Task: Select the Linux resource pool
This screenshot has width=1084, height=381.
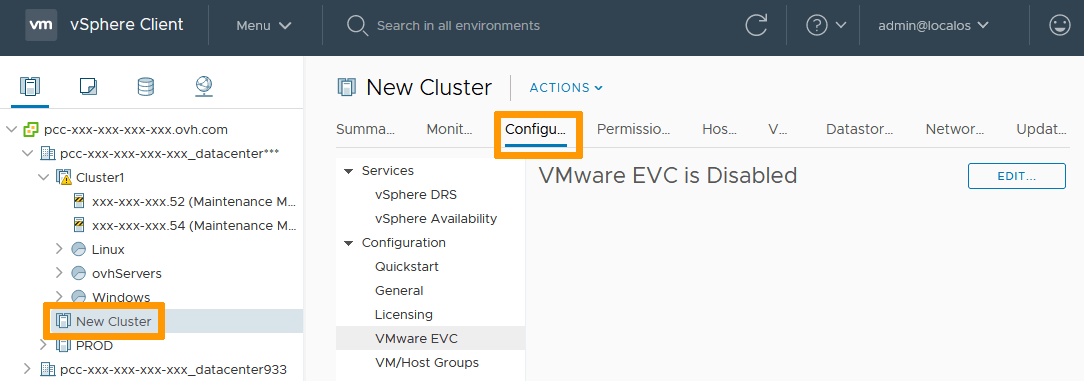Action: [x=108, y=250]
